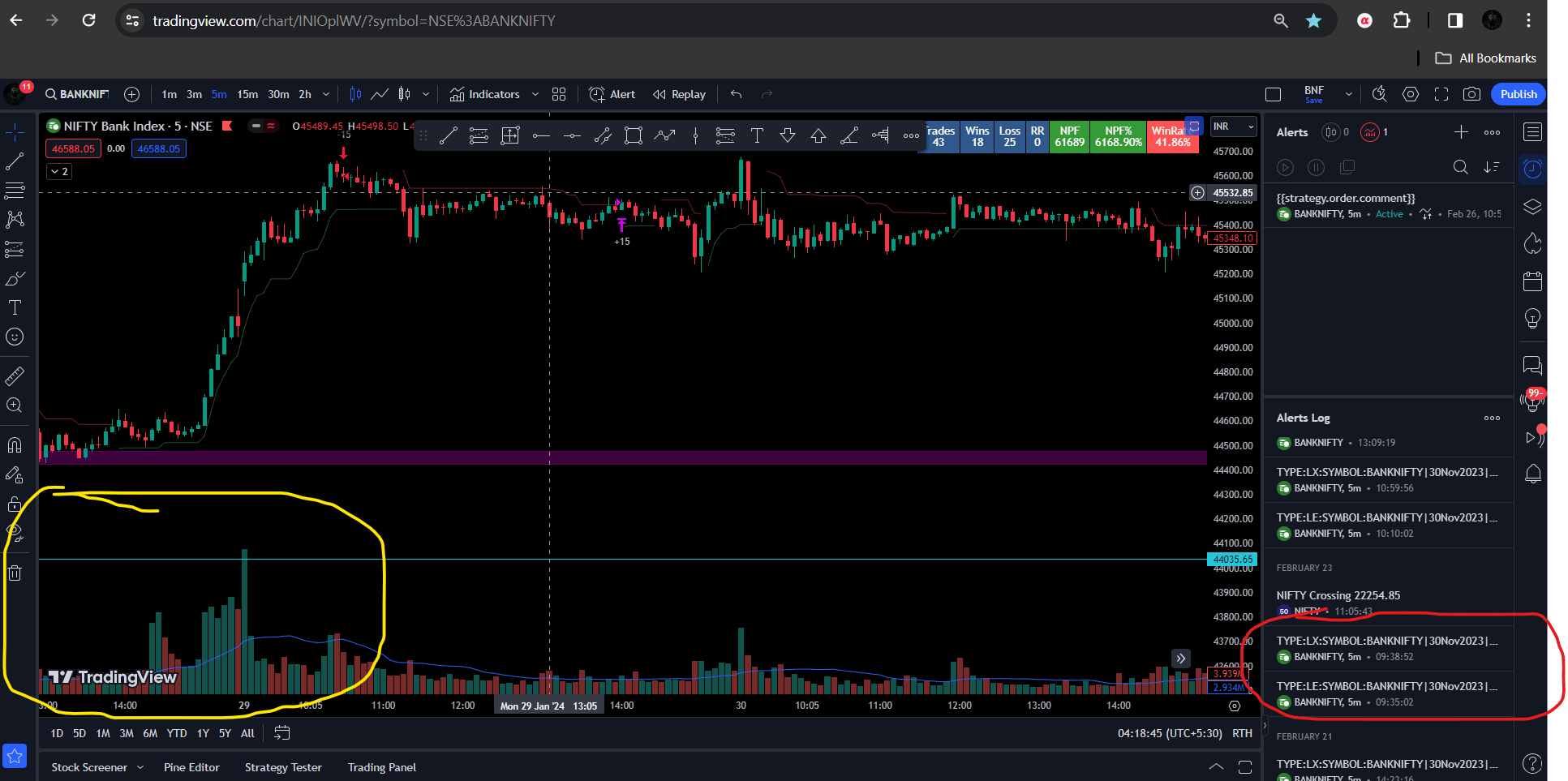Open the Trading Panel tab

pyautogui.click(x=382, y=767)
